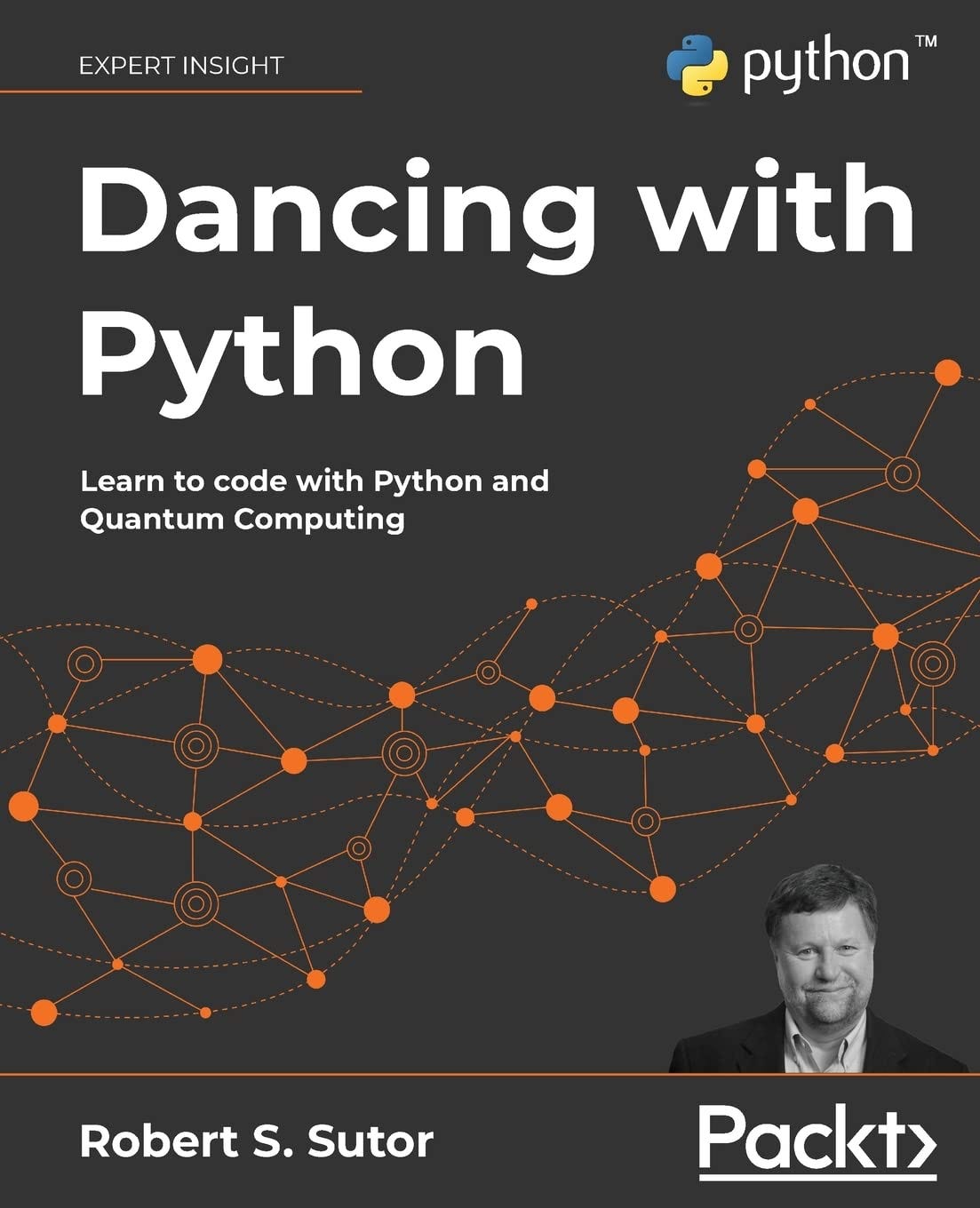Click the "EXPERT INSIGHT" label

coord(181,66)
